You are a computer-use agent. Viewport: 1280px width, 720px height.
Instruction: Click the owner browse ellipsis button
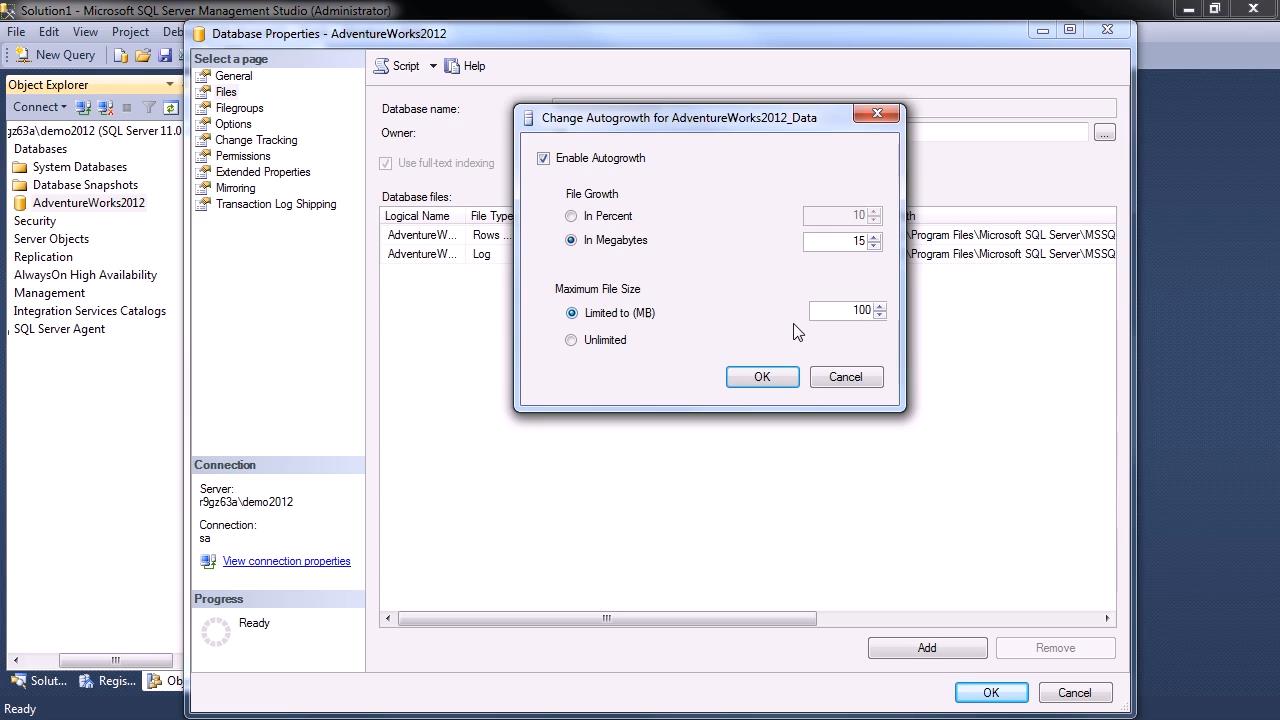(x=1104, y=133)
